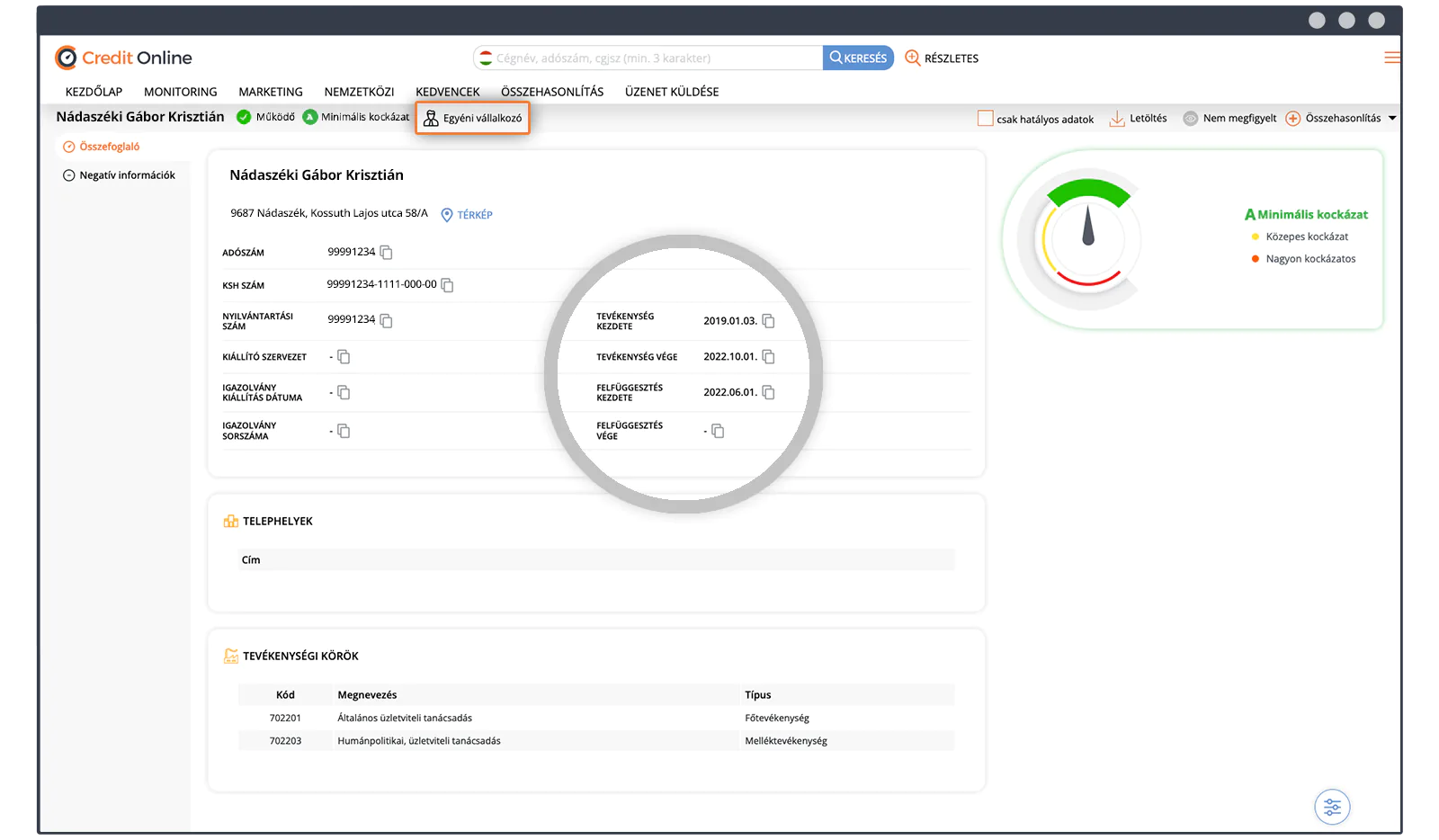Copy the Felfüggesztés kezdete date
The width and height of the screenshot is (1439, 840).
click(x=768, y=393)
